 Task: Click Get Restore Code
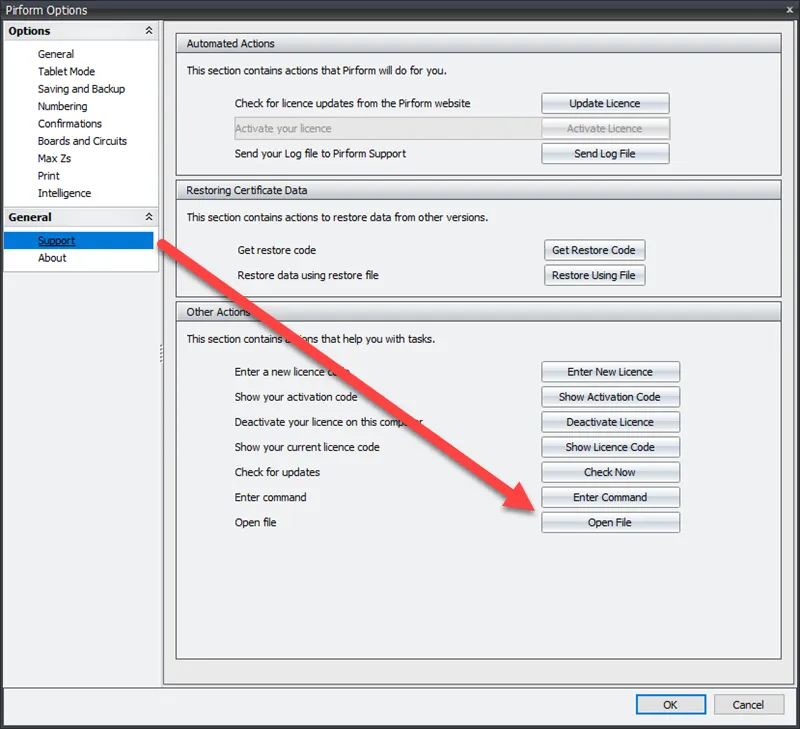pos(594,250)
